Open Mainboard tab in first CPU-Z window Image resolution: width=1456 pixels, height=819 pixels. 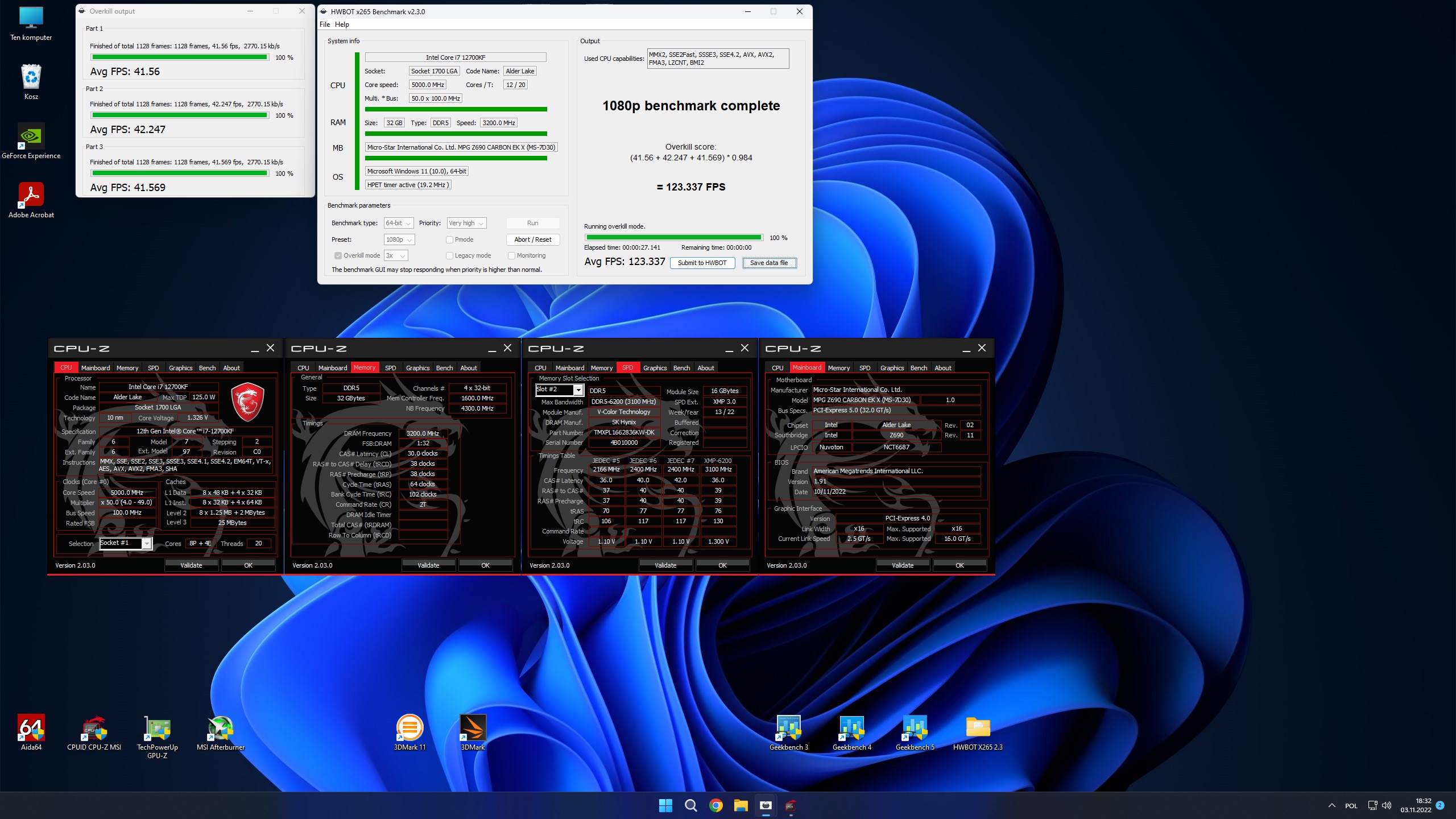pos(96,368)
